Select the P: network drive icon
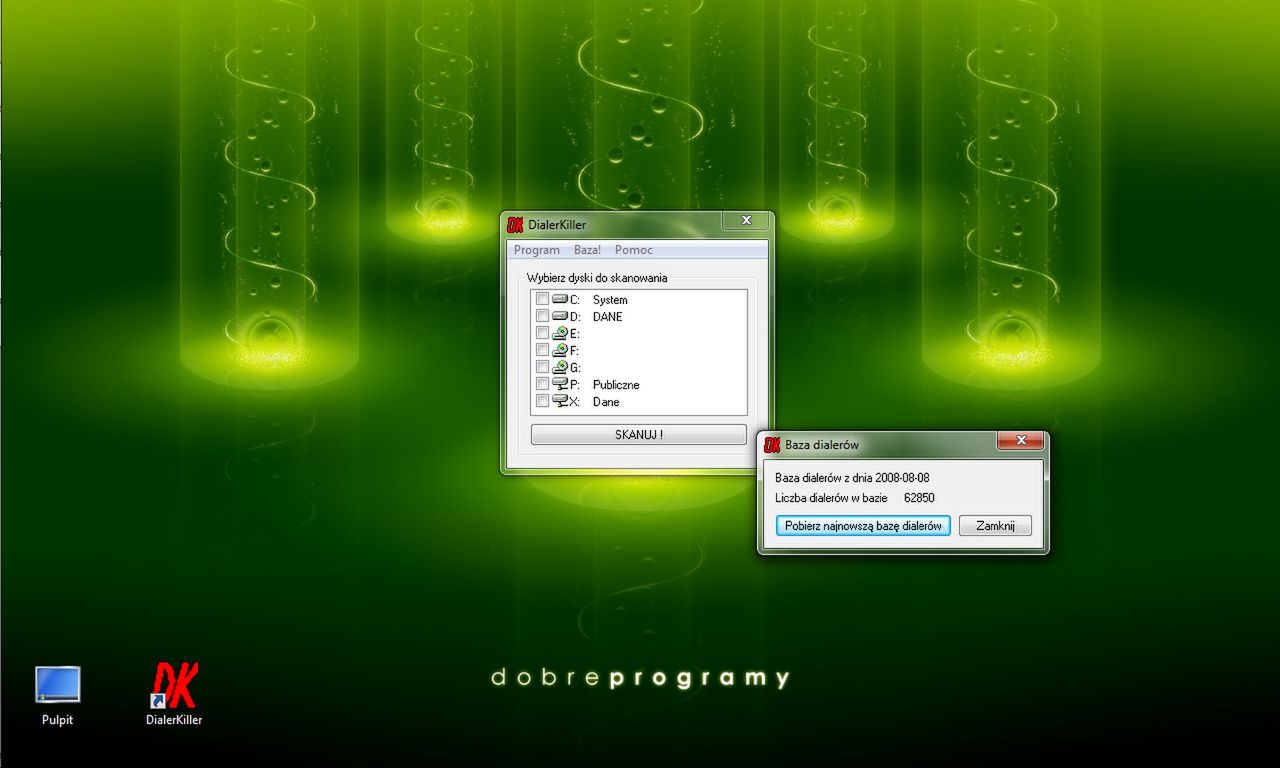The width and height of the screenshot is (1280, 768). [560, 384]
